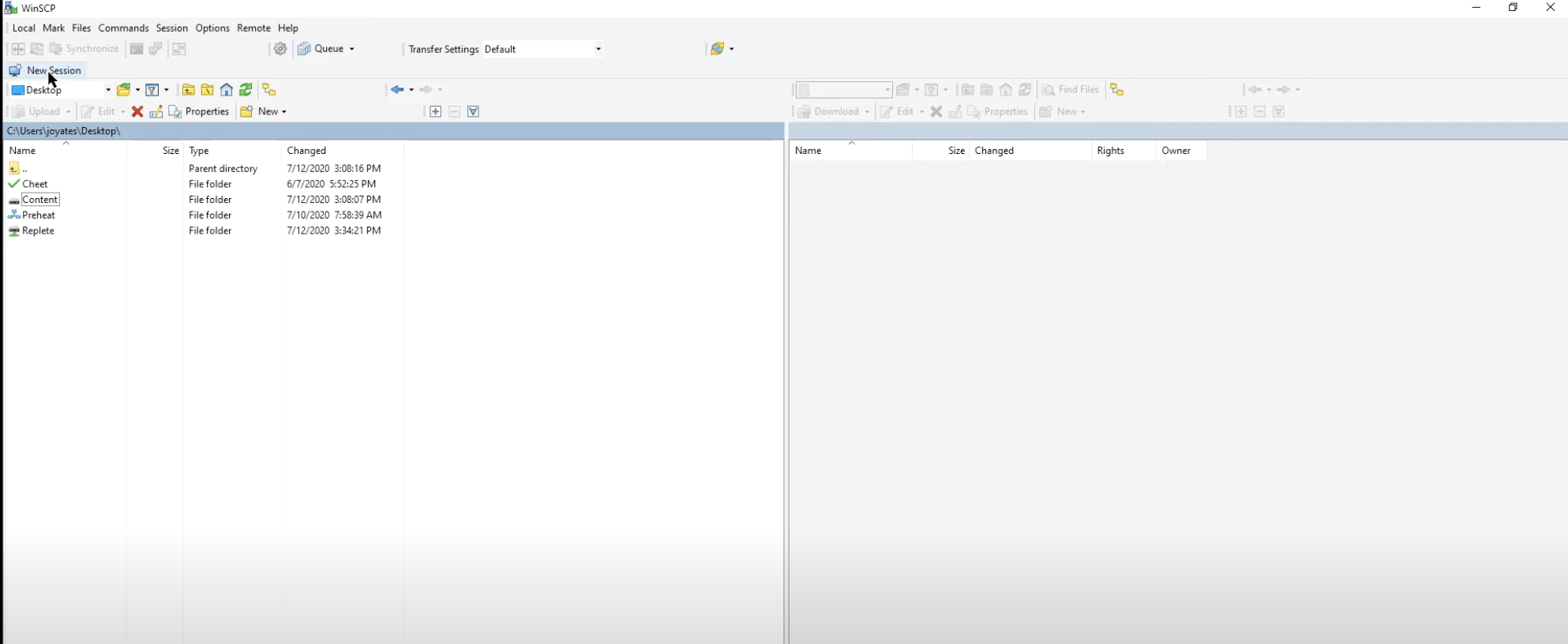Select the parent directory '..' row
The width and height of the screenshot is (1568, 644).
(24, 169)
